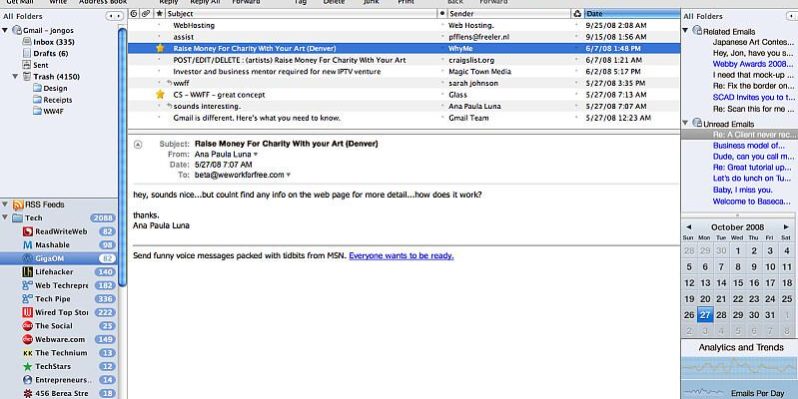The height and width of the screenshot is (399, 798).
Task: Mark the sarah johnson message as junk
Action: click(x=577, y=83)
